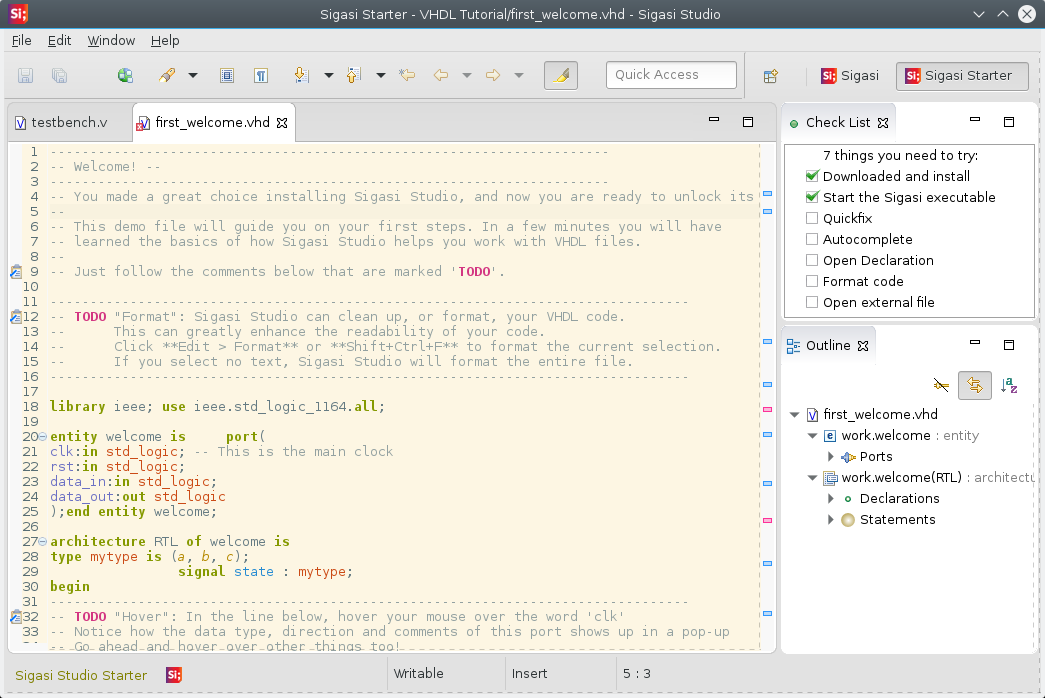Image resolution: width=1045 pixels, height=698 pixels.
Task: Toggle show whitespace characters
Action: pos(261,75)
